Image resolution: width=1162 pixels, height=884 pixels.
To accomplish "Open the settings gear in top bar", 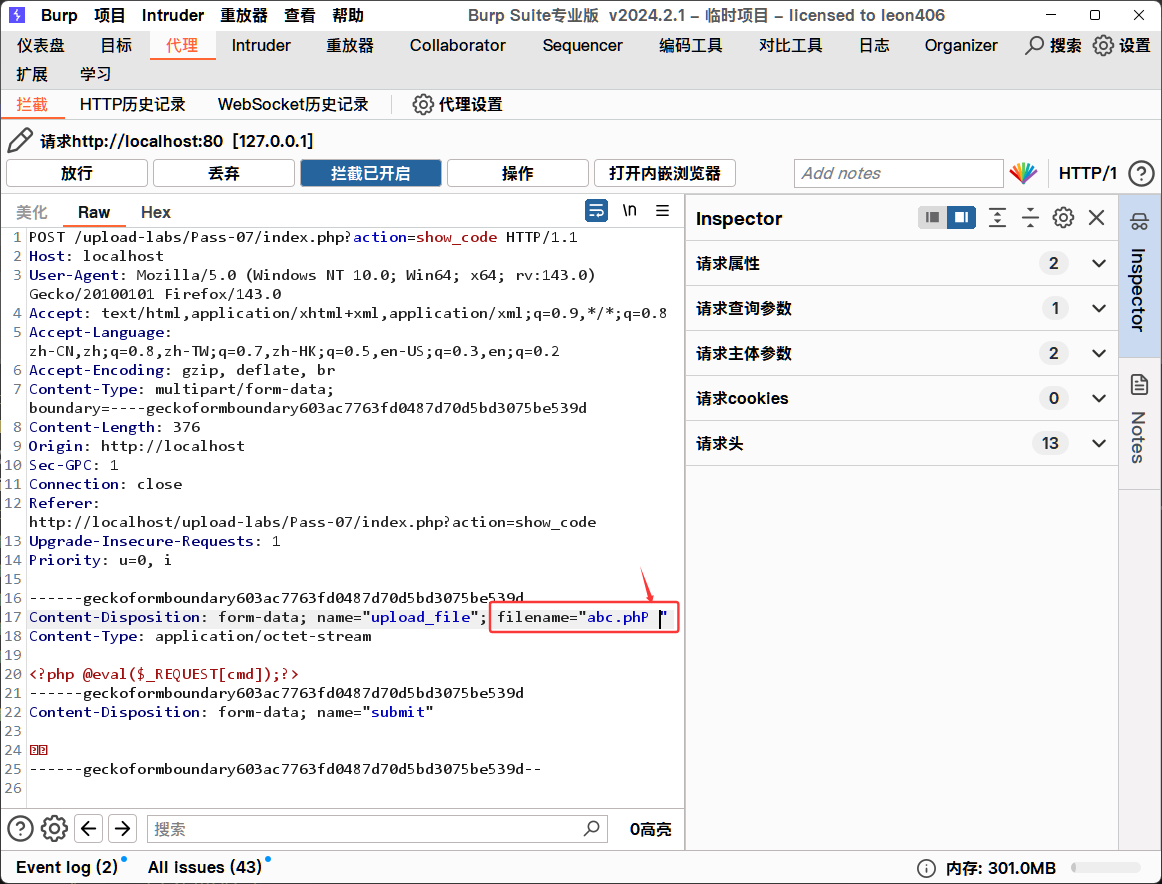I will [x=1103, y=45].
